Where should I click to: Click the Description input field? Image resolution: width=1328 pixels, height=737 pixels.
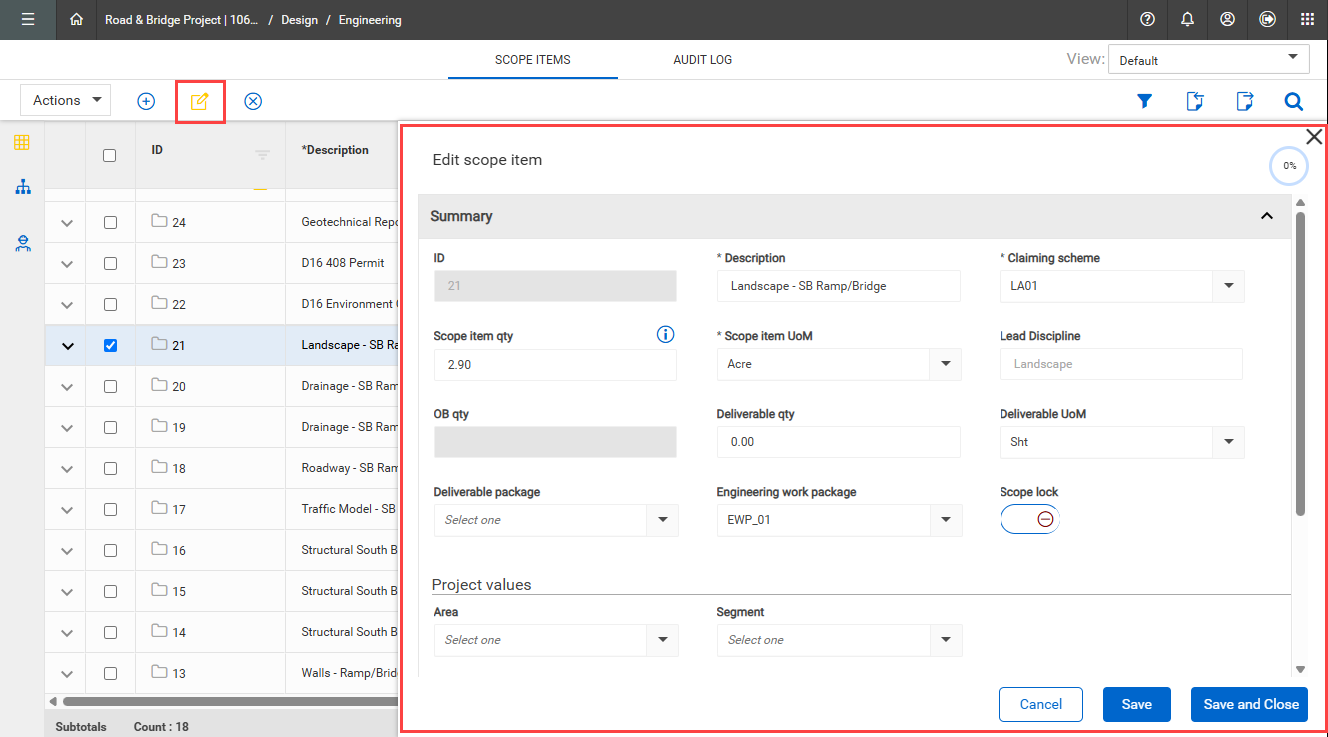839,286
